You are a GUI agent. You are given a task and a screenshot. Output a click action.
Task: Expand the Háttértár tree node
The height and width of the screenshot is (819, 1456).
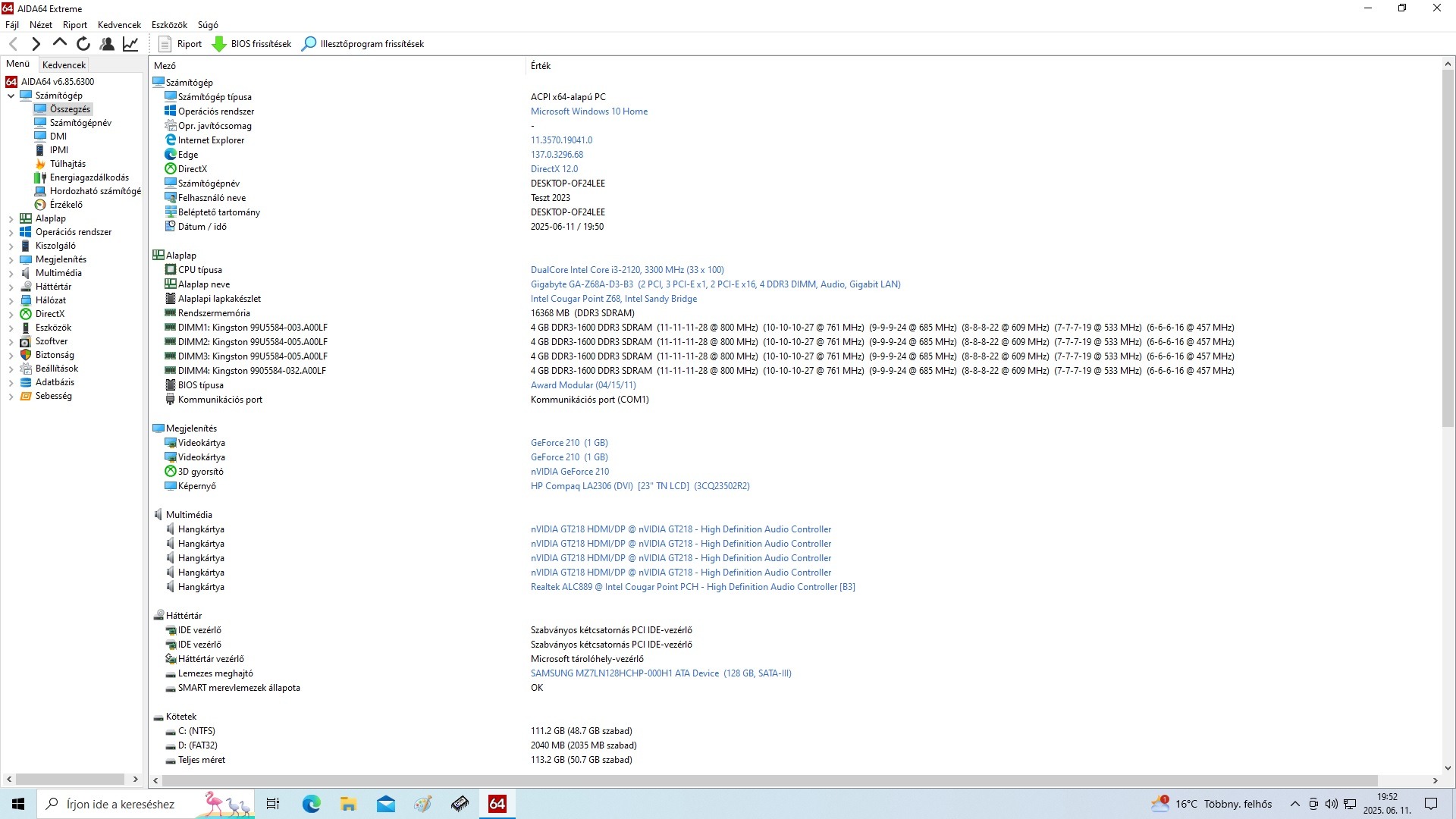coord(11,287)
